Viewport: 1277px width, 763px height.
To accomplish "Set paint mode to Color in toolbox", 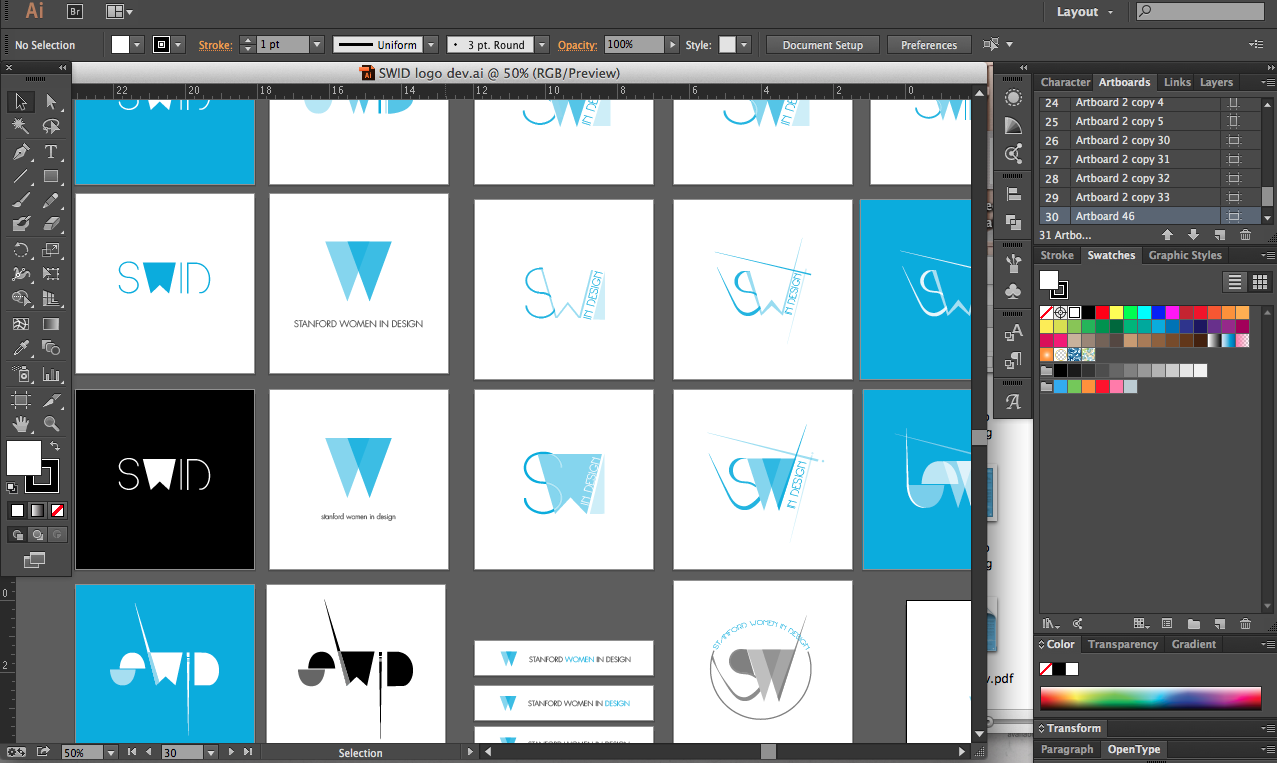I will point(17,510).
